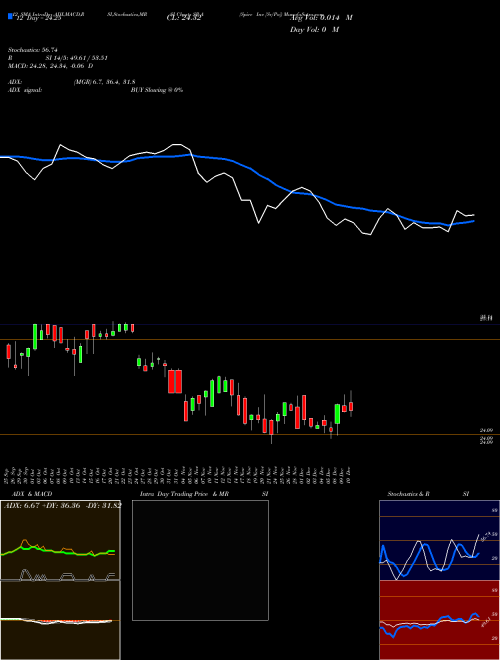
Task: Click the "(MGR) 6.7, 36.4, 31.8" ADX values
Action: [104, 82]
